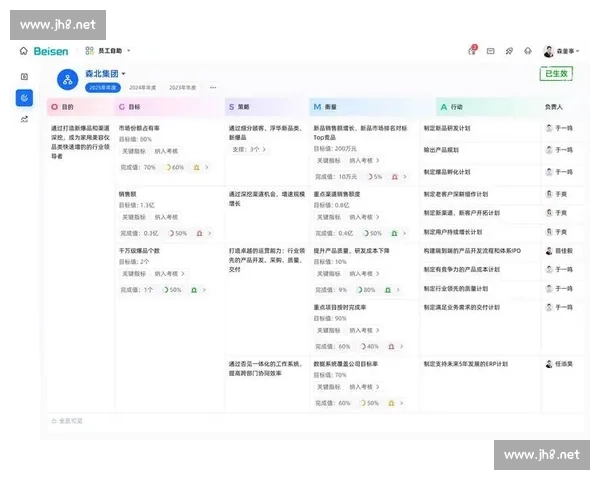Open the action 制定支持未来5年发展的ERP计划
Viewport: 600px width, 480px height.
click(465, 364)
